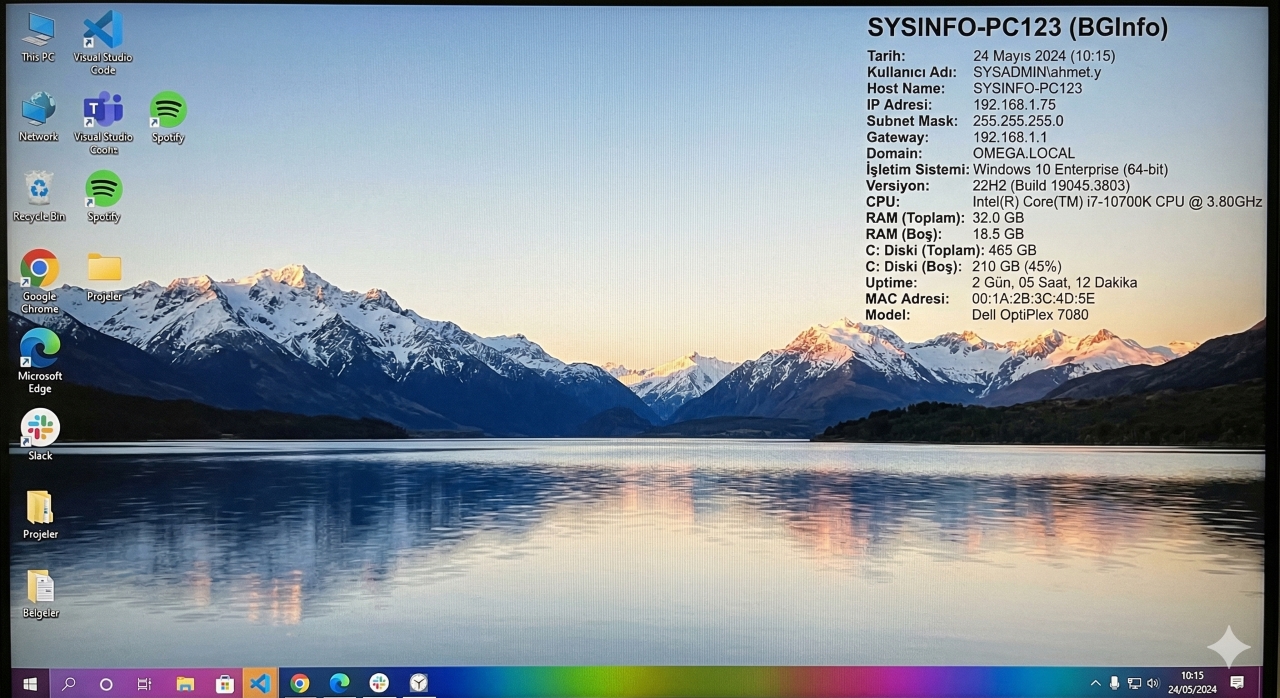Open File Explorer from the taskbar

(x=185, y=683)
